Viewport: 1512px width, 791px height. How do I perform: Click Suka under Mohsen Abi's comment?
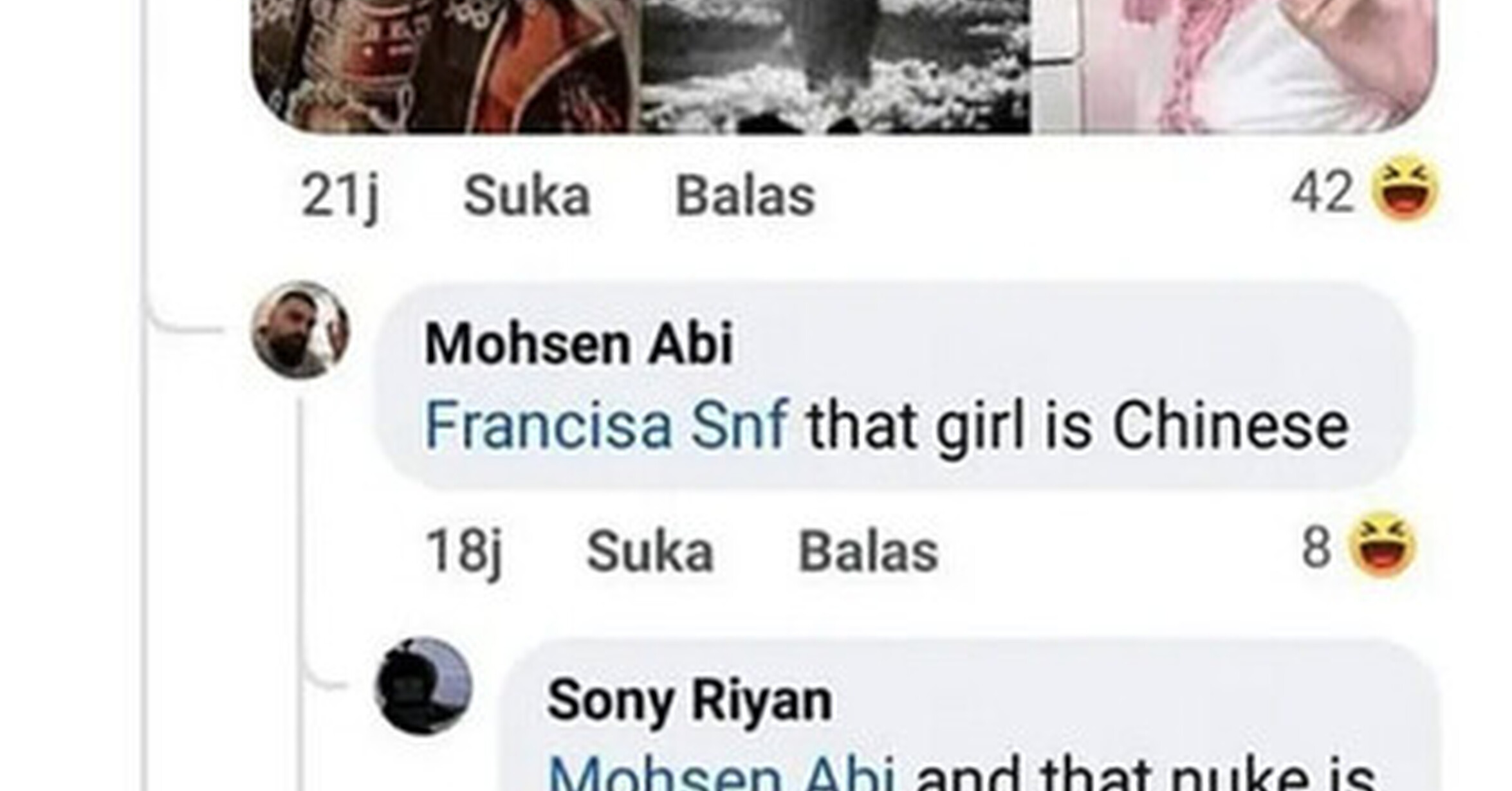(650, 551)
